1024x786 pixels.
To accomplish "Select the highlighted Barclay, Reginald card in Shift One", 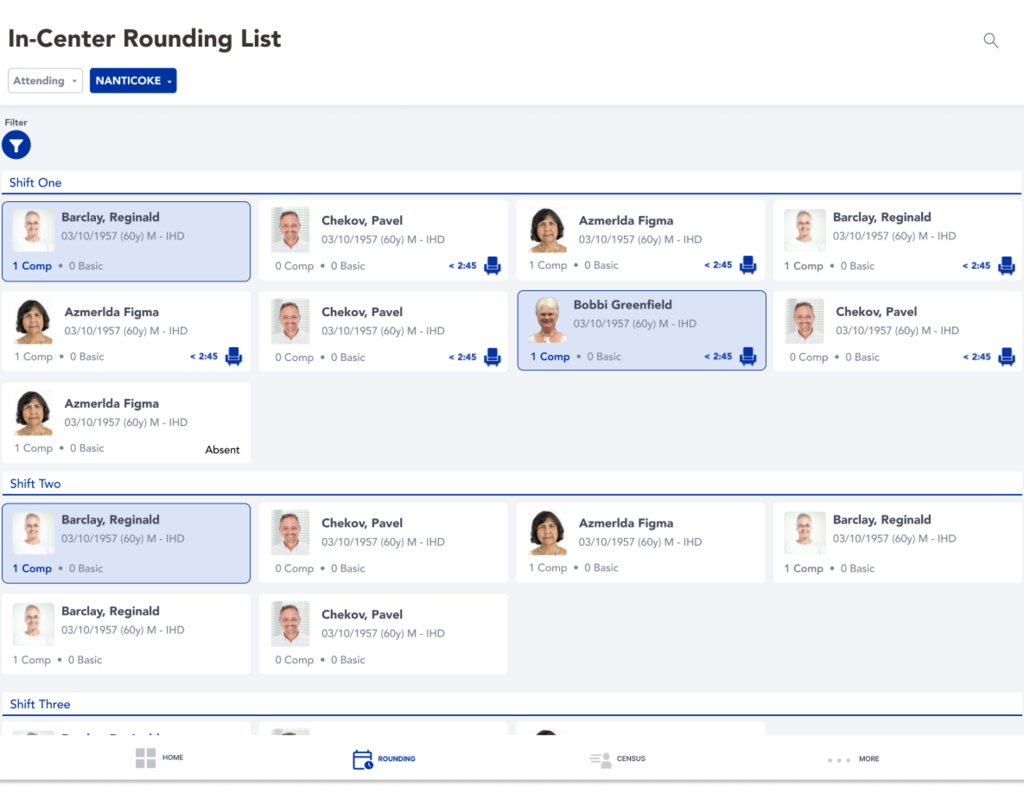I will pos(126,241).
